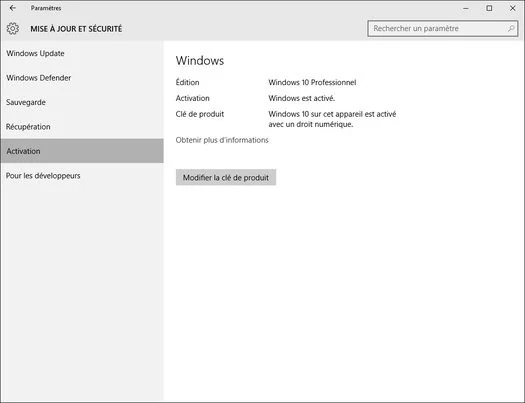Select Sauvegarde in sidebar
This screenshot has height=403, width=525.
click(82, 102)
